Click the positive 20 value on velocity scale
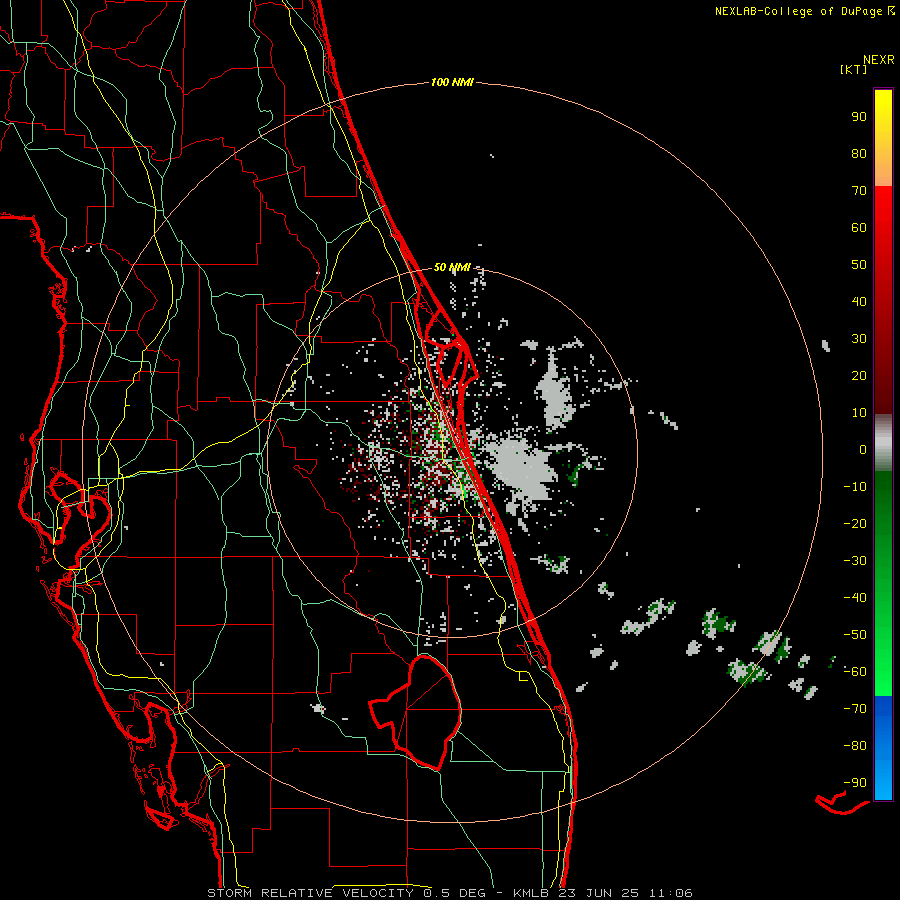The image size is (900, 900). point(859,376)
